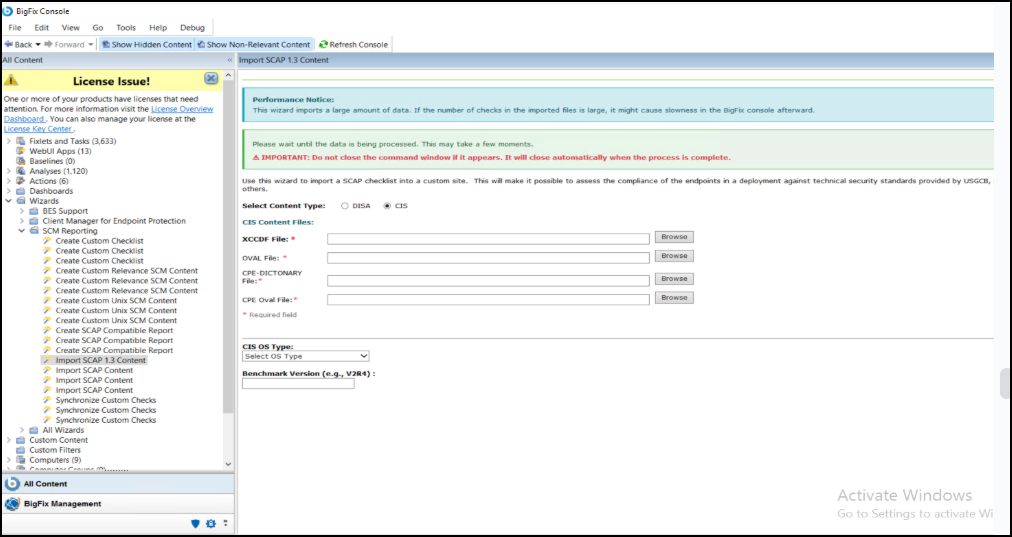Click the All Wizards folder icon
Image resolution: width=1012 pixels, height=537 pixels.
point(34,430)
